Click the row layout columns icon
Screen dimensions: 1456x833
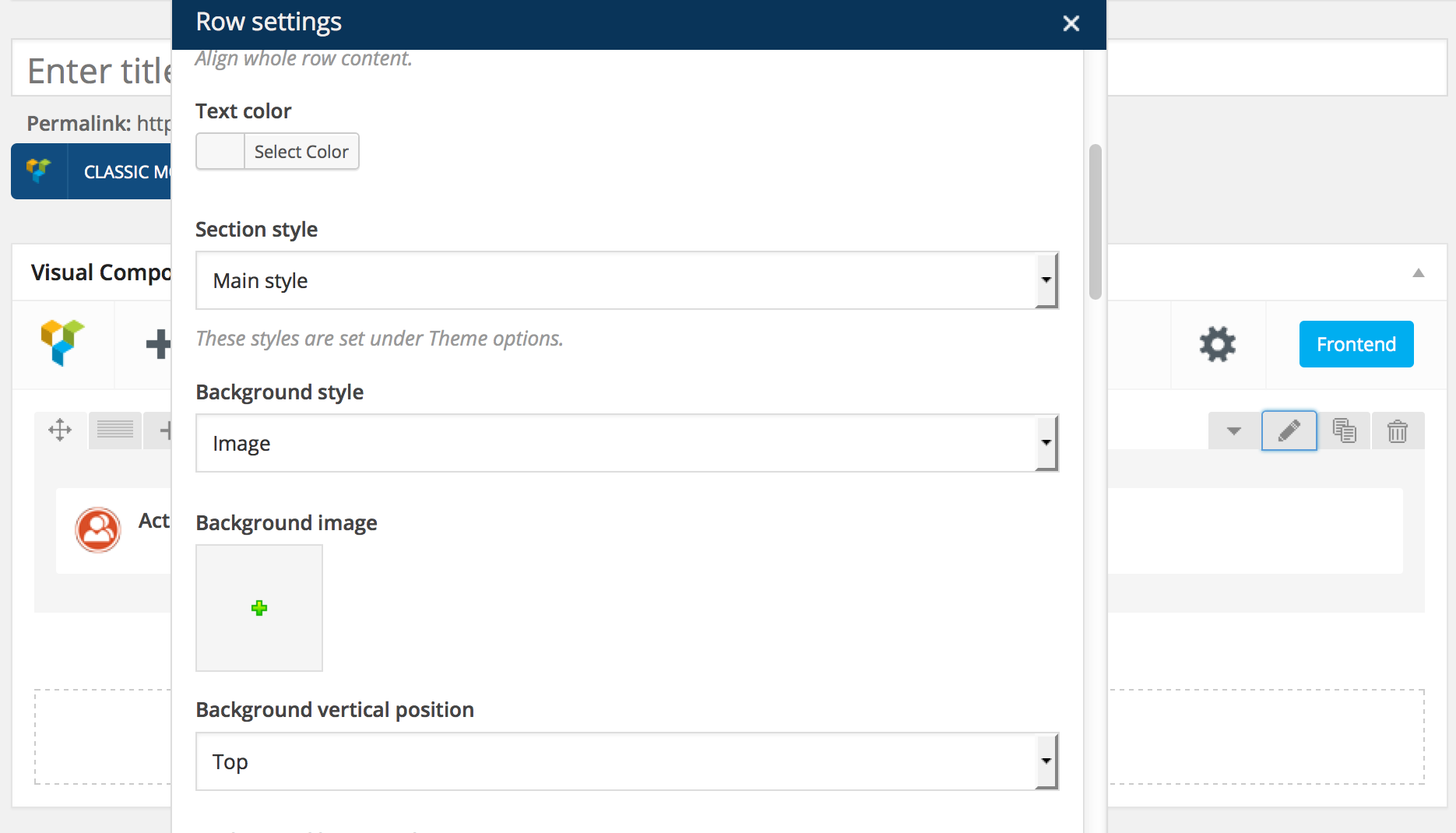coord(115,430)
